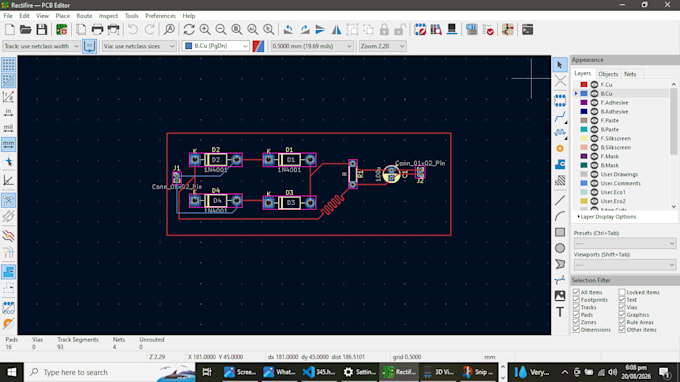The image size is (680, 382).
Task: Switch units to millimeters
Action: point(8,144)
